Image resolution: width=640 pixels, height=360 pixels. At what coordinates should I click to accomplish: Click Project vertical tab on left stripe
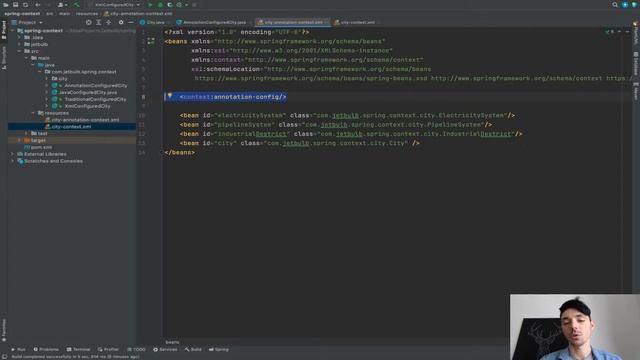point(4,30)
